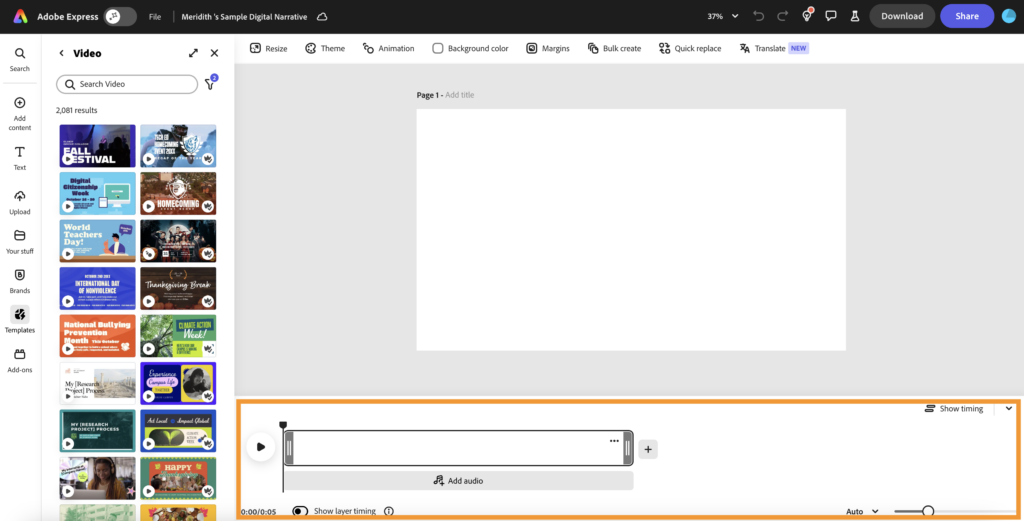
Task: Open the 37% zoom level dropdown
Action: click(723, 17)
